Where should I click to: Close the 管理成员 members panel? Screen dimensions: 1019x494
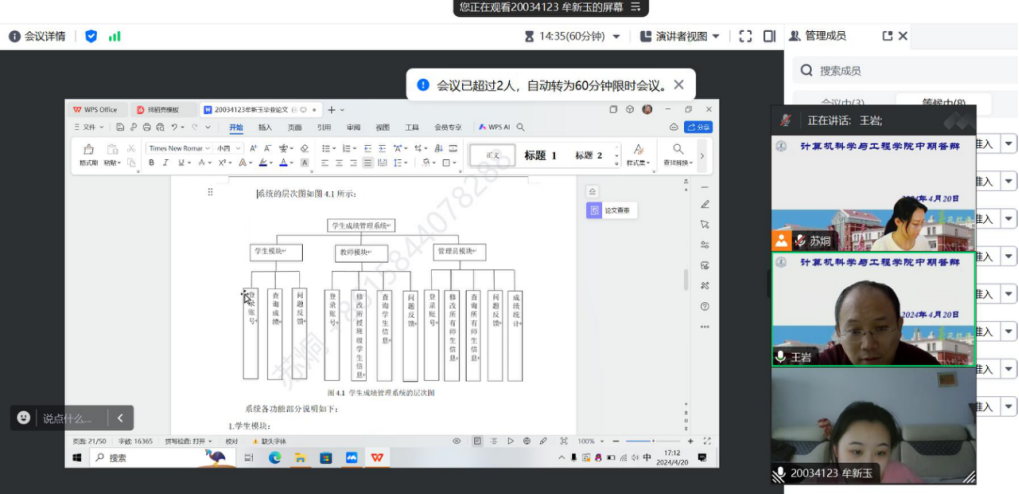click(903, 36)
